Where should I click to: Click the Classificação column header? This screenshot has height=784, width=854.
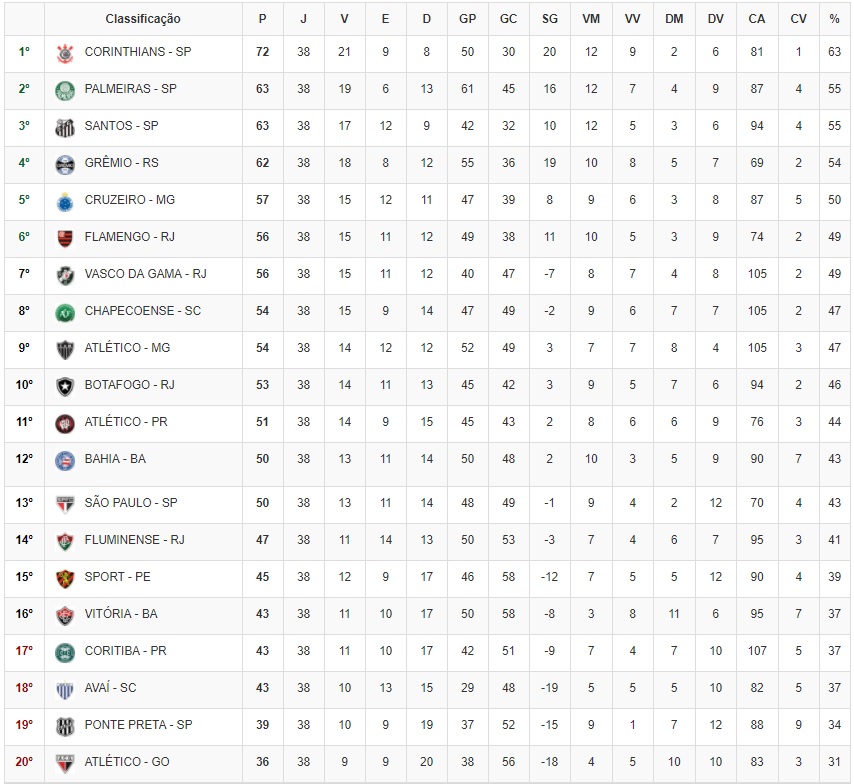coord(143,19)
